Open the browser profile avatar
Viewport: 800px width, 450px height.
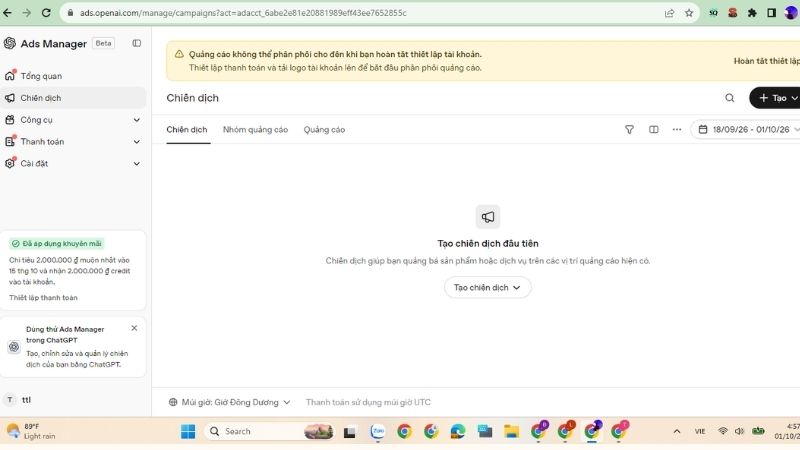point(791,13)
